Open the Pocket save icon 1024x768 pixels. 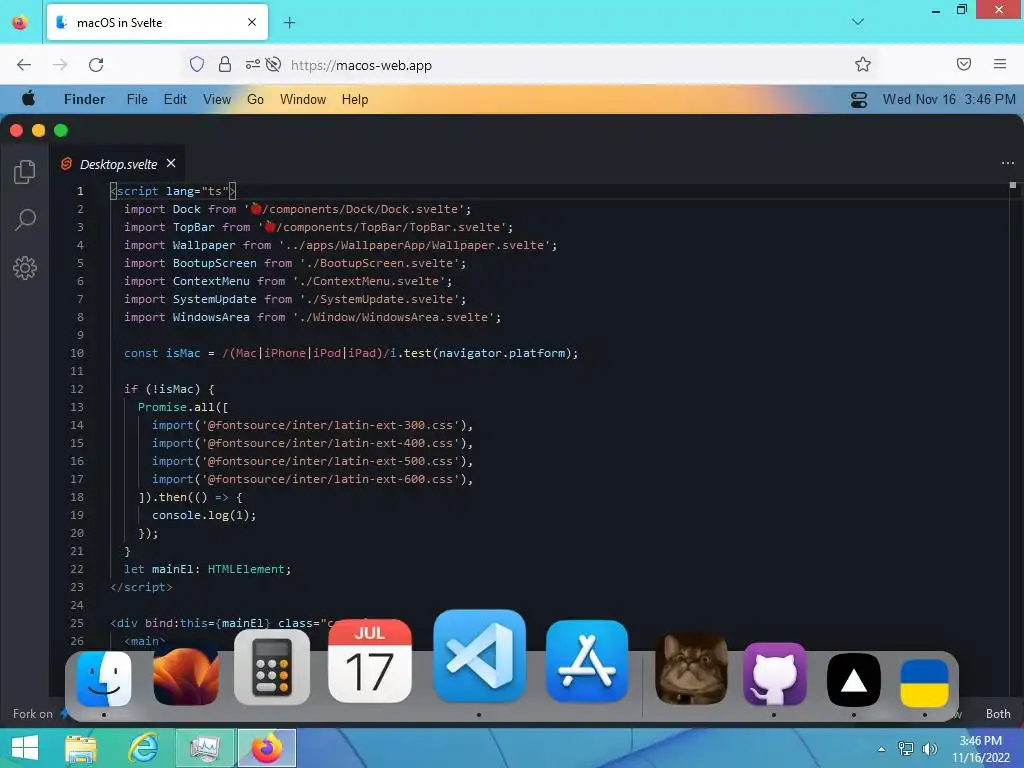pos(964,64)
